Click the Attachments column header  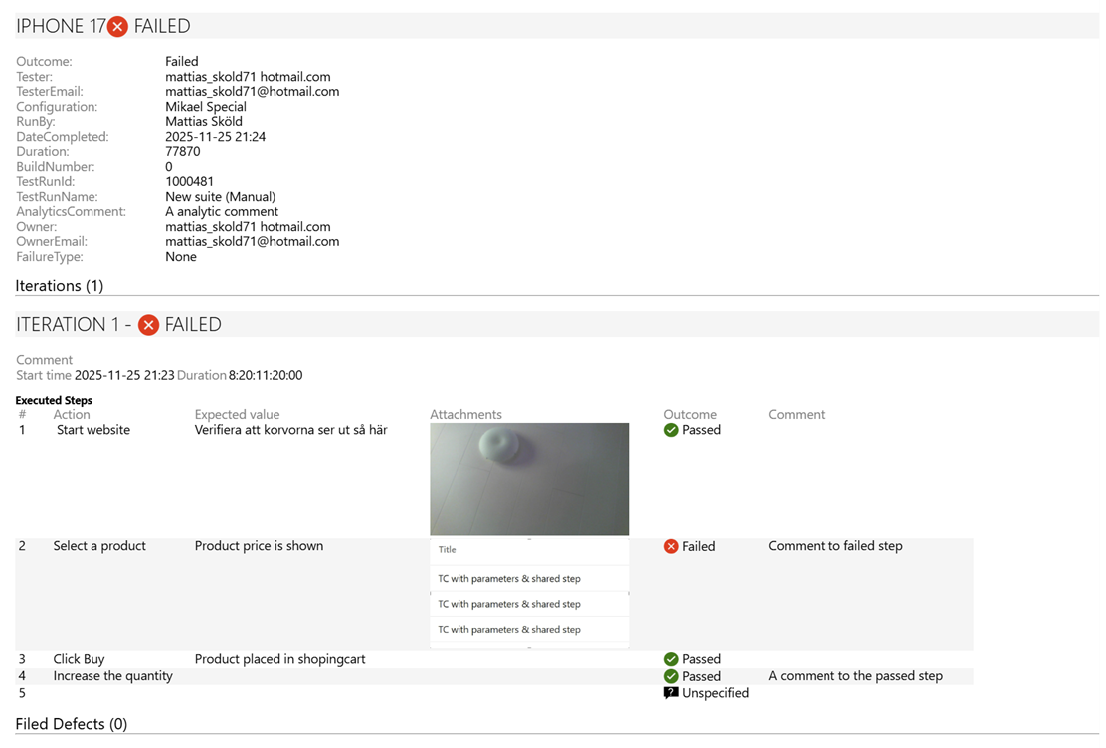coord(466,415)
